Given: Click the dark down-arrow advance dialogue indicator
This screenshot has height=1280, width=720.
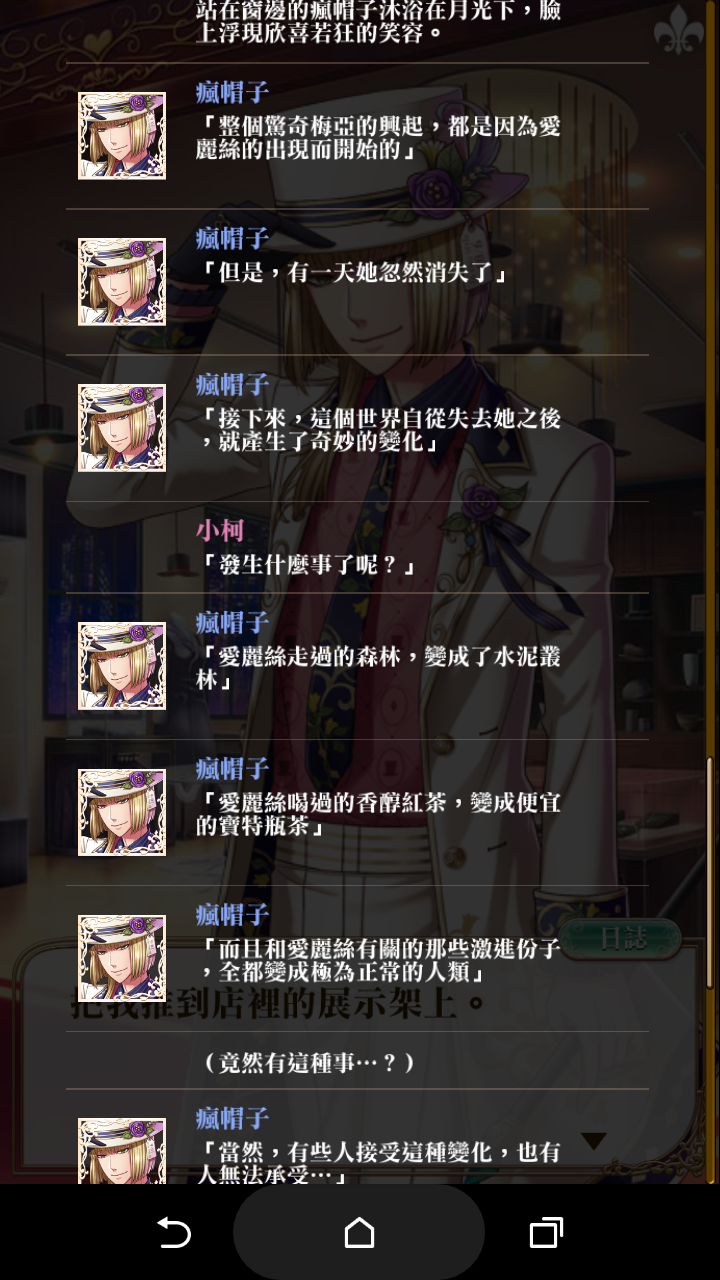Looking at the screenshot, I should point(594,1140).
